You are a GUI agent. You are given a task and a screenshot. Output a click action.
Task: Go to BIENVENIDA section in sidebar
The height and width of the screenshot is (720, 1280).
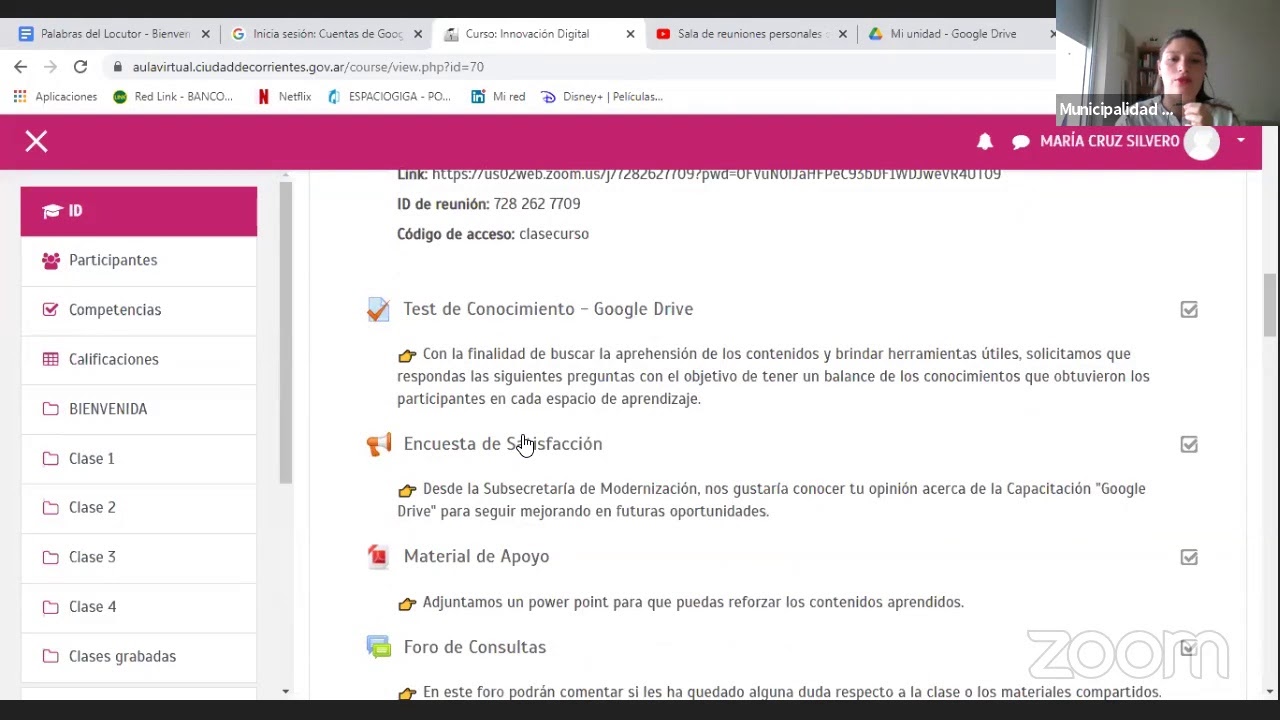(x=139, y=409)
